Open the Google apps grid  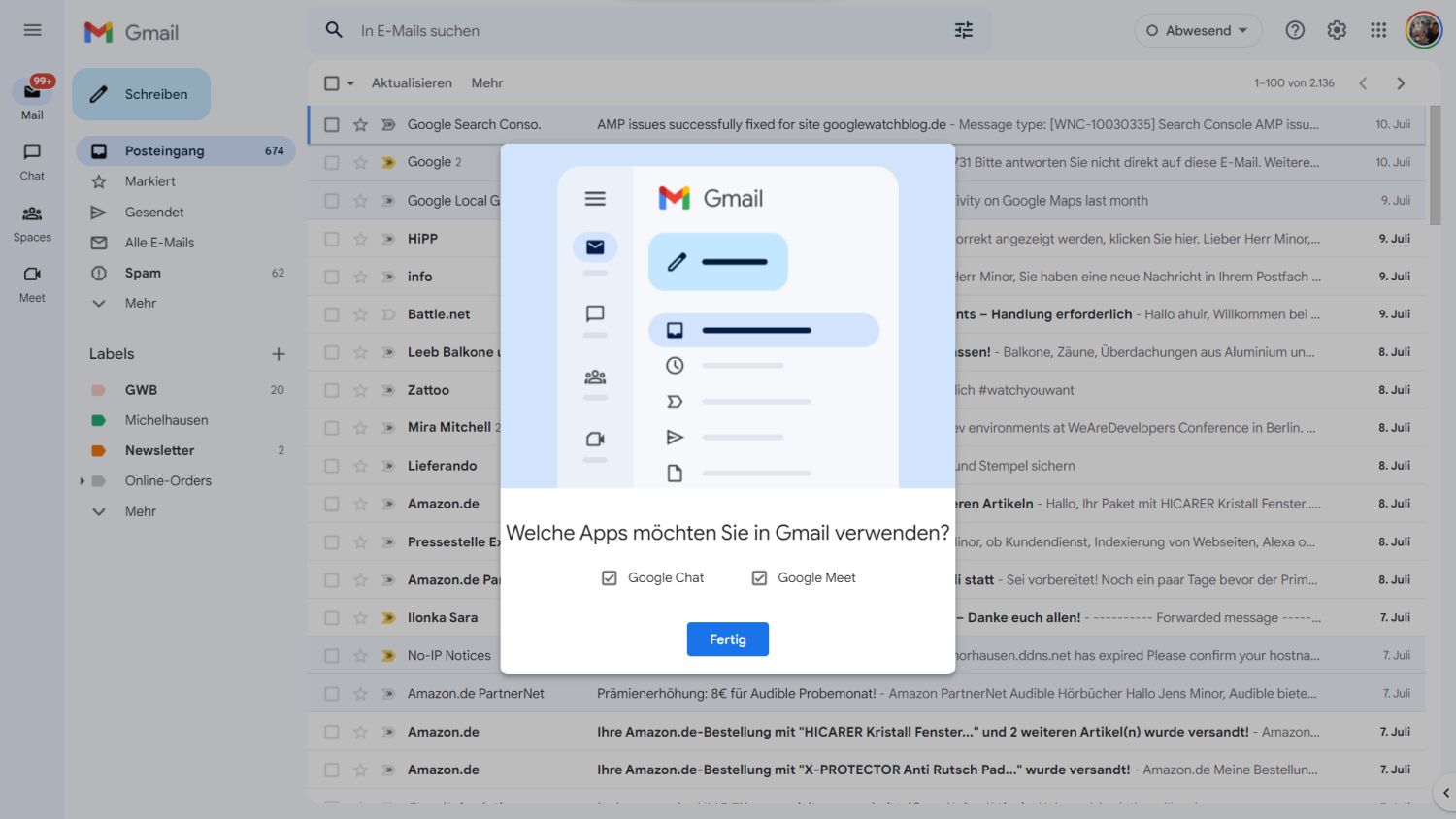[x=1378, y=30]
